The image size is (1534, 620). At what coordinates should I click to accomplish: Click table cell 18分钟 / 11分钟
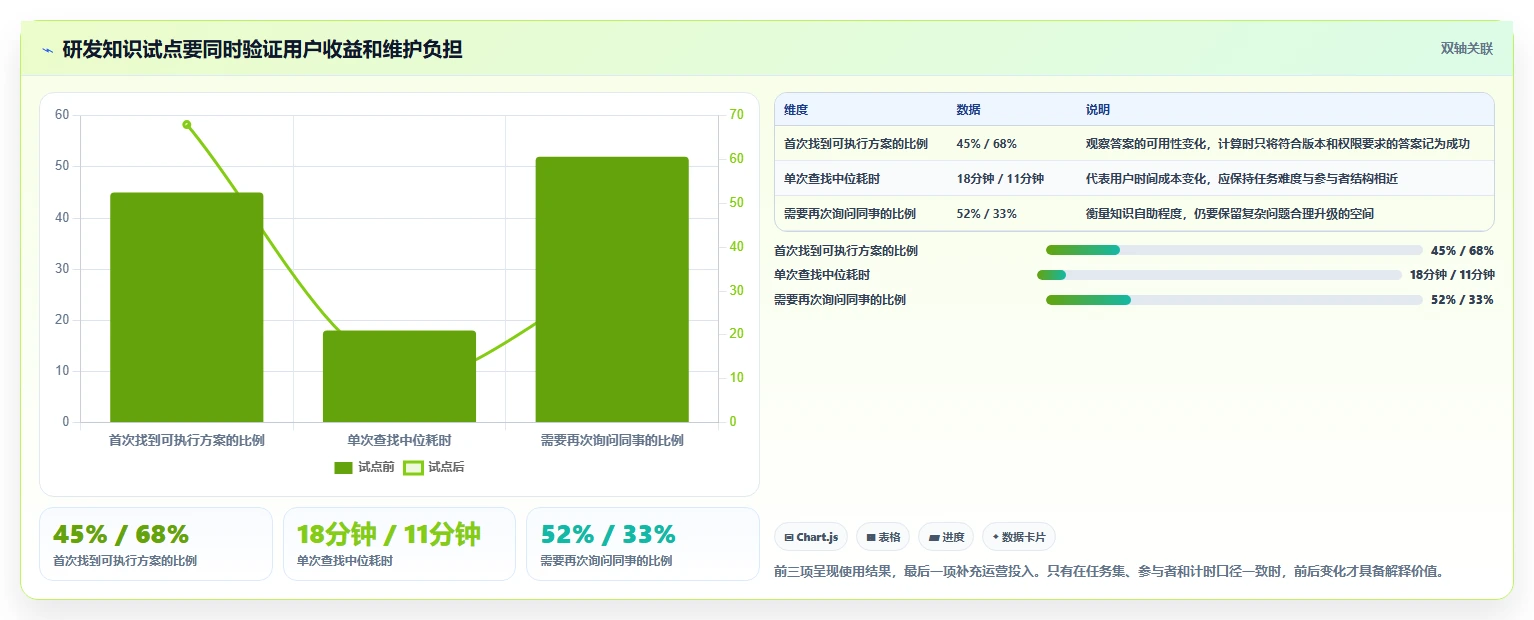coord(1000,179)
